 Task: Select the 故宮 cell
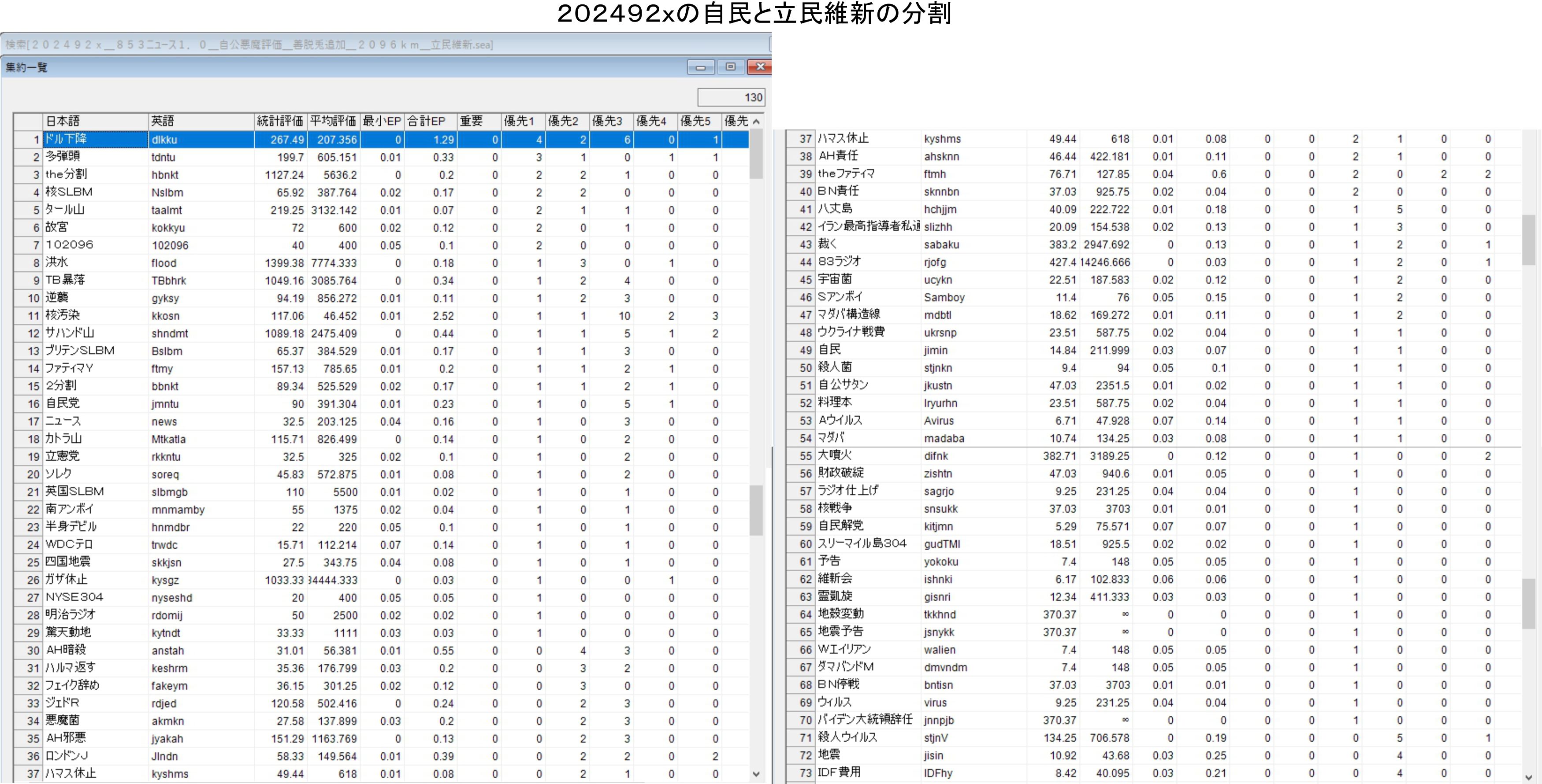(x=95, y=227)
